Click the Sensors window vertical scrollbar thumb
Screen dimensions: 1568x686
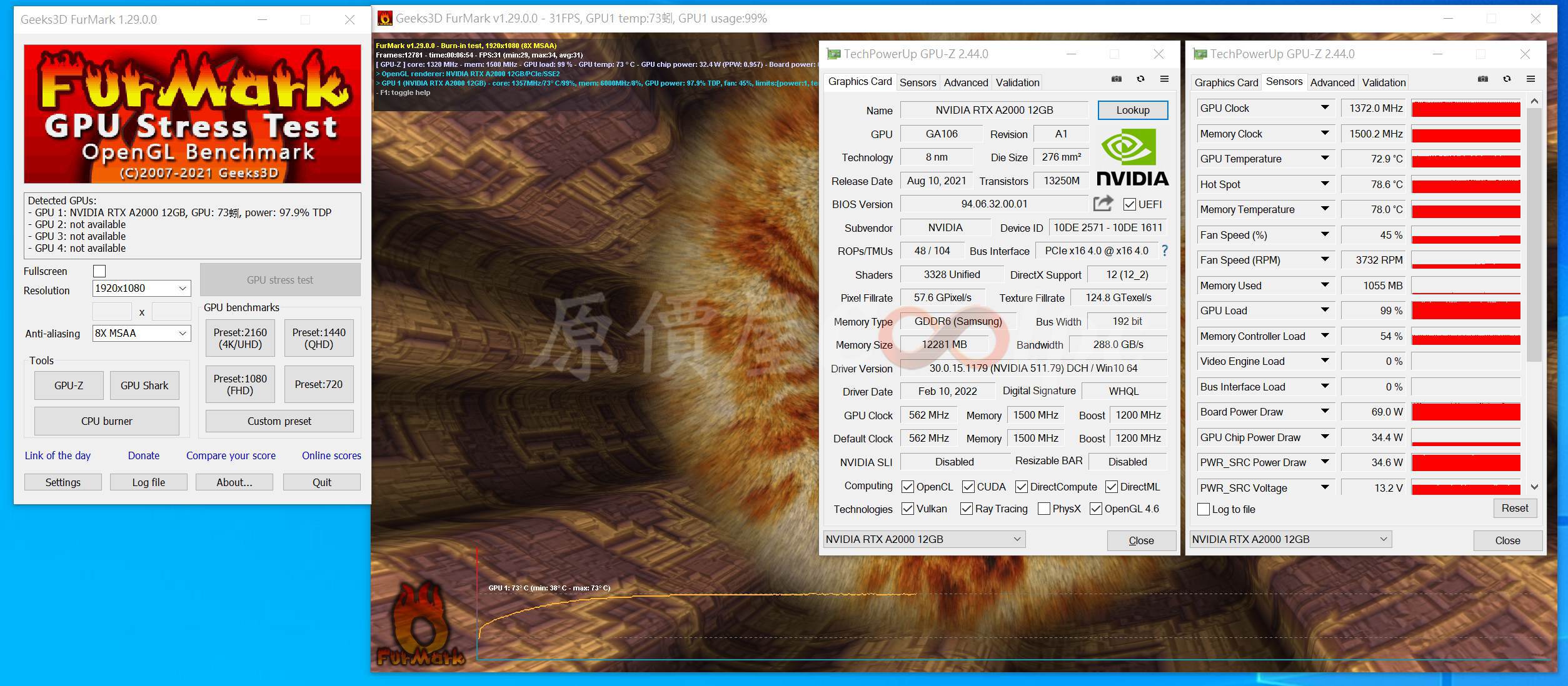click(1534, 235)
